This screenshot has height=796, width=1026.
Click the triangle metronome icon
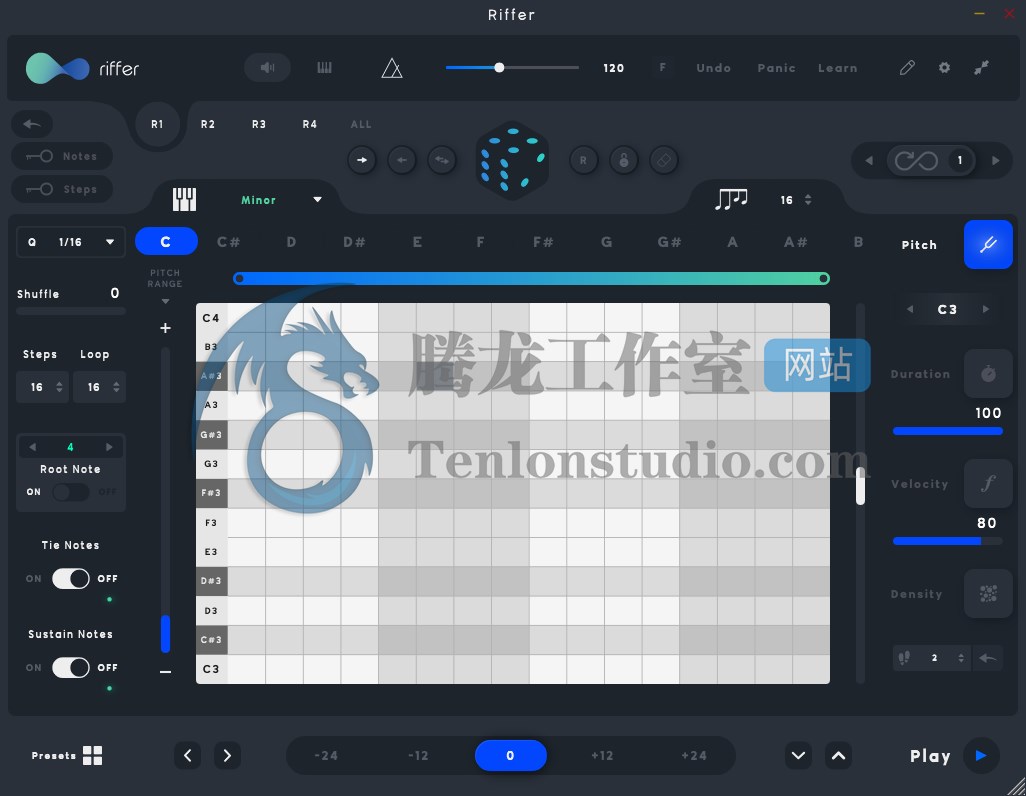point(391,68)
